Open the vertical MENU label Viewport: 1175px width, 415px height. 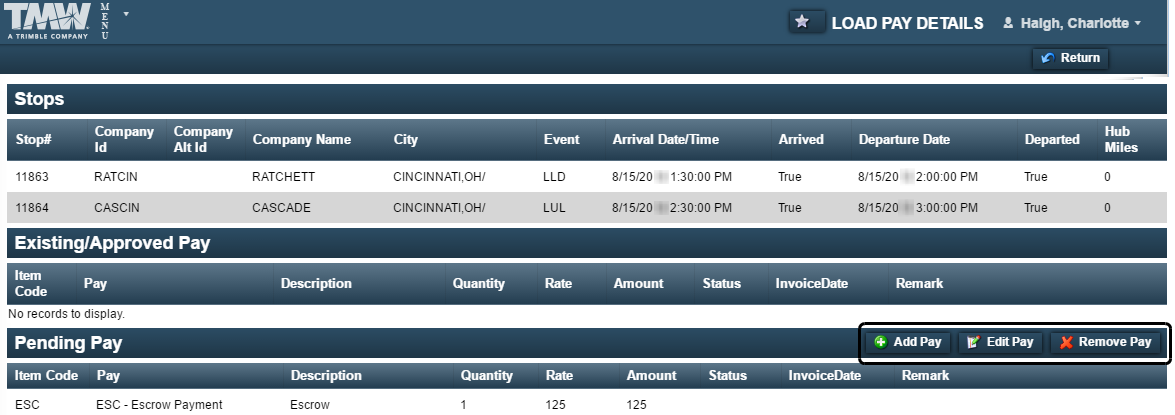(105, 21)
